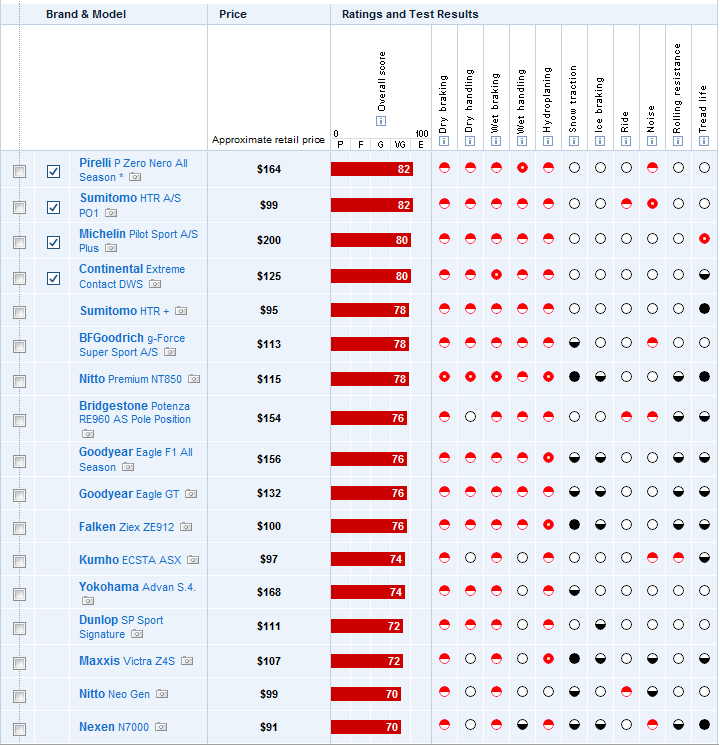Click the info icon under Hydroplaning header
The image size is (720, 745).
click(548, 141)
